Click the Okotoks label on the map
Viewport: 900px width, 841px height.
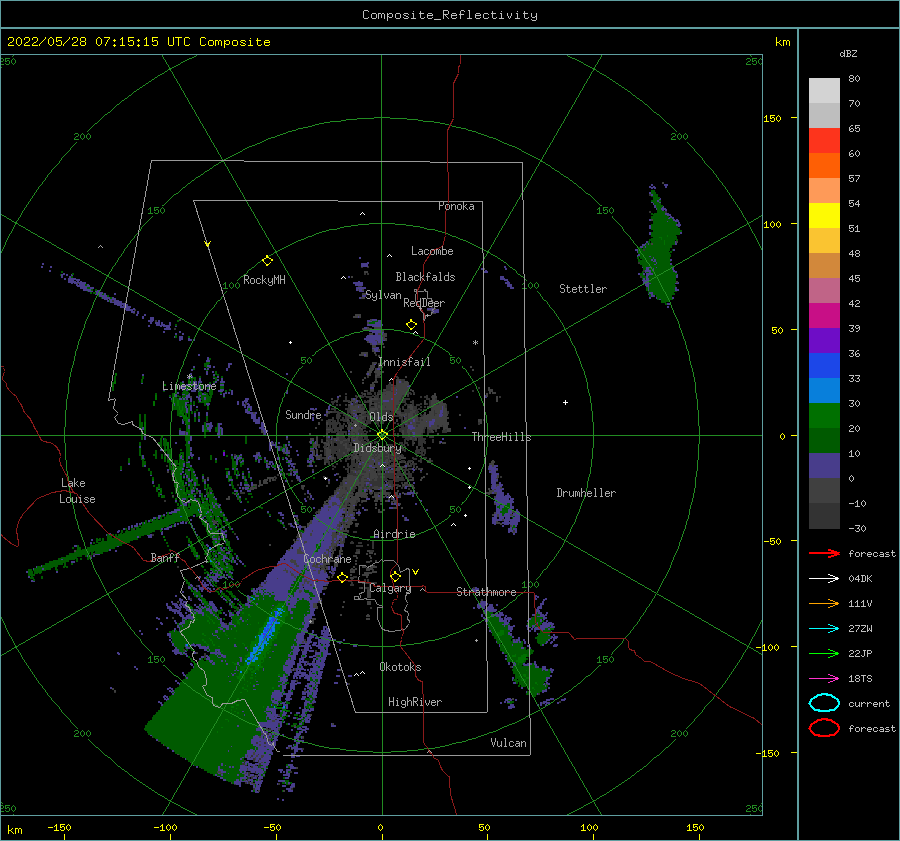400,667
